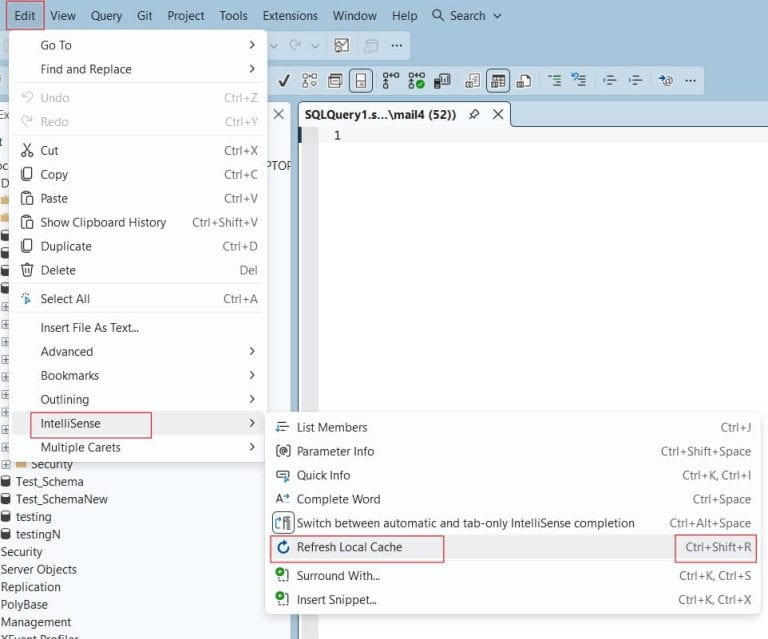Image resolution: width=768 pixels, height=639 pixels.
Task: Click the Cut scissors icon
Action: click(x=27, y=150)
